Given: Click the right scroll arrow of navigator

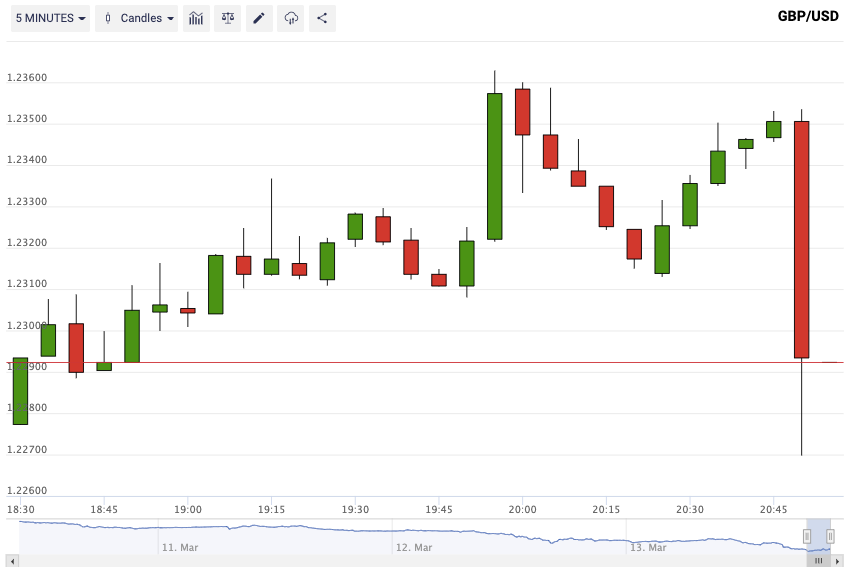Looking at the screenshot, I should pyautogui.click(x=838, y=561).
